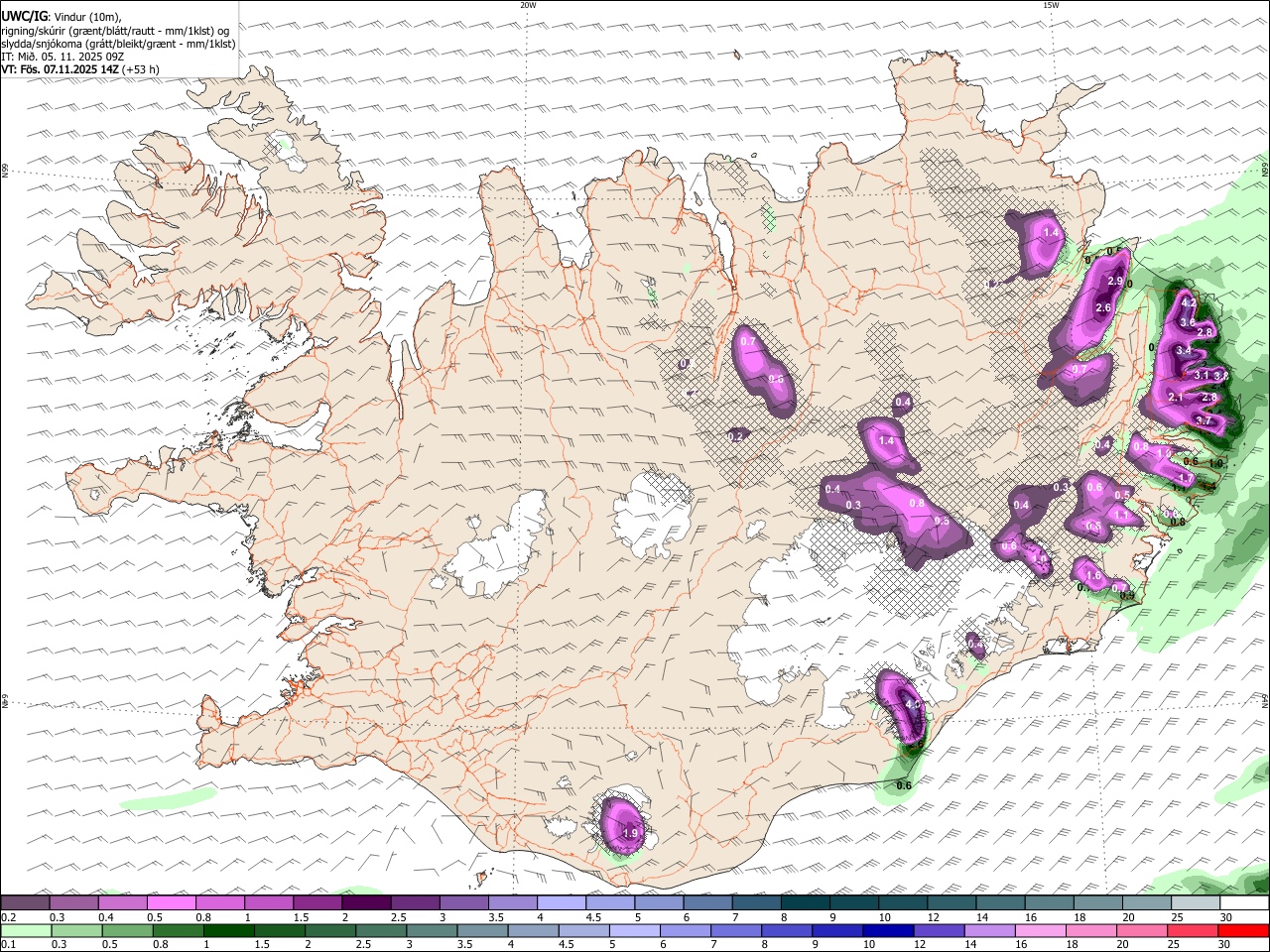Click the (+53 h) forecast offset
The width and height of the screenshot is (1270, 952).
tap(141, 69)
